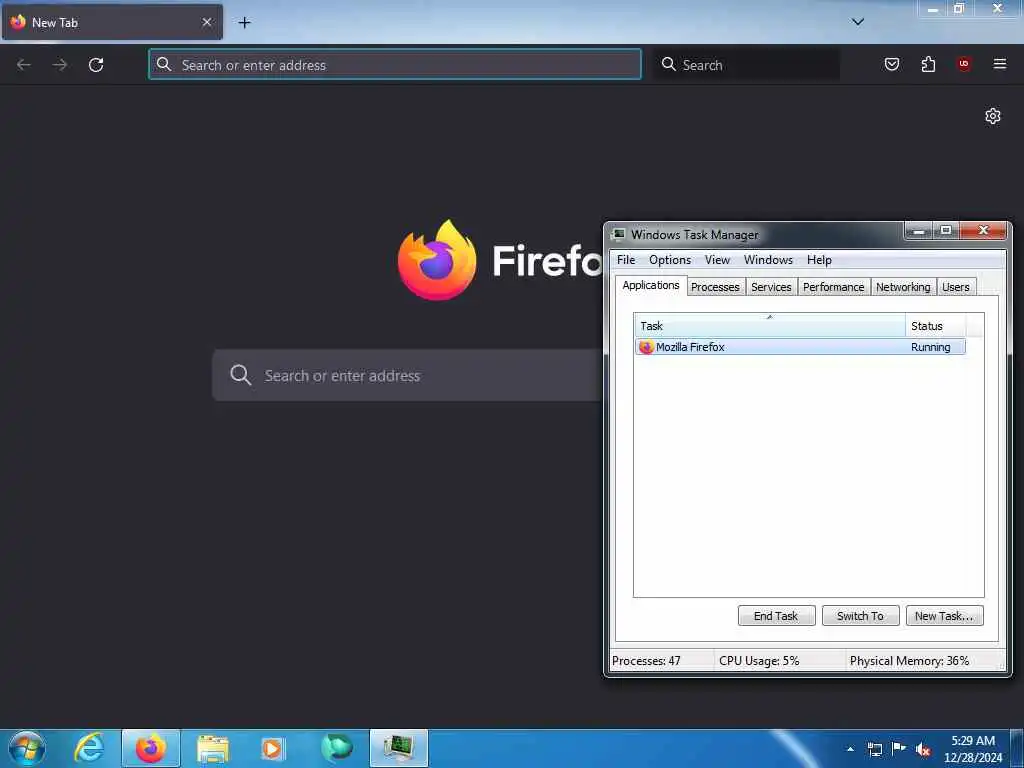Focus the Firefox toolbar Search box
The image size is (1024, 768).
[747, 65]
